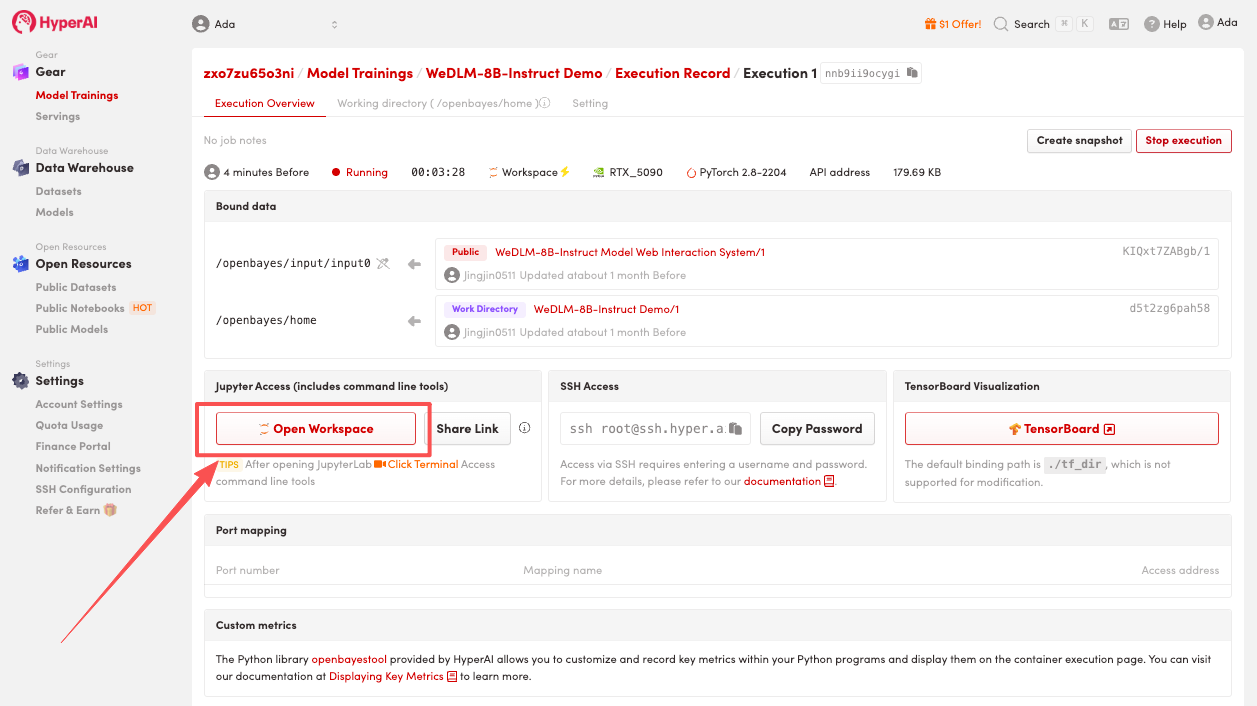Click the info icon after Working directory tab
The width and height of the screenshot is (1257, 706).
tap(545, 104)
